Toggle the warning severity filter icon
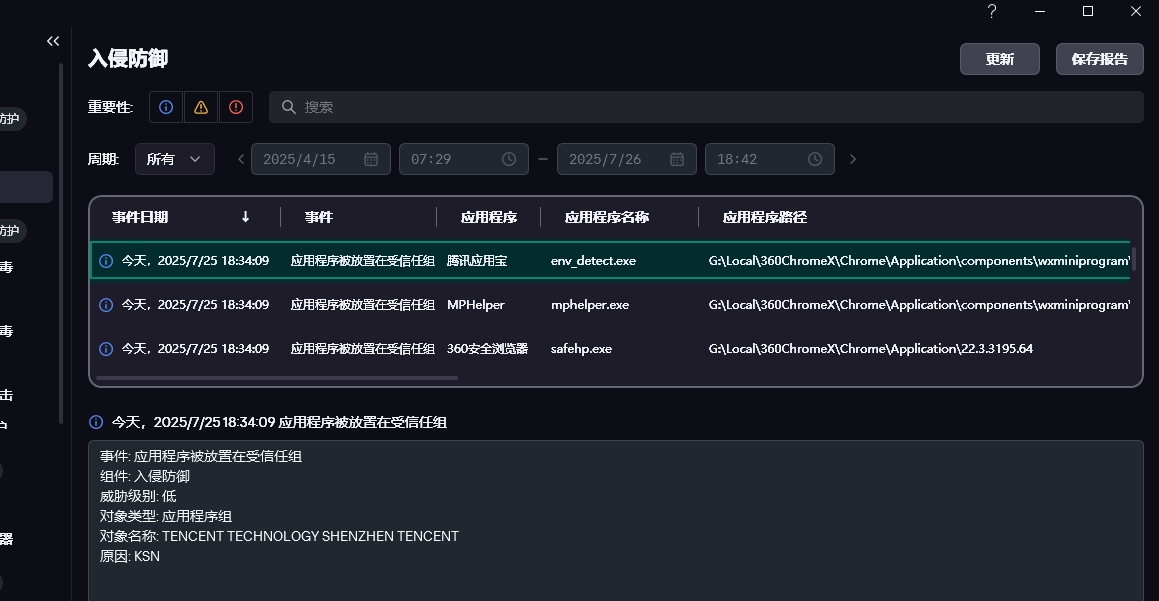The width and height of the screenshot is (1159, 601). pyautogui.click(x=201, y=107)
